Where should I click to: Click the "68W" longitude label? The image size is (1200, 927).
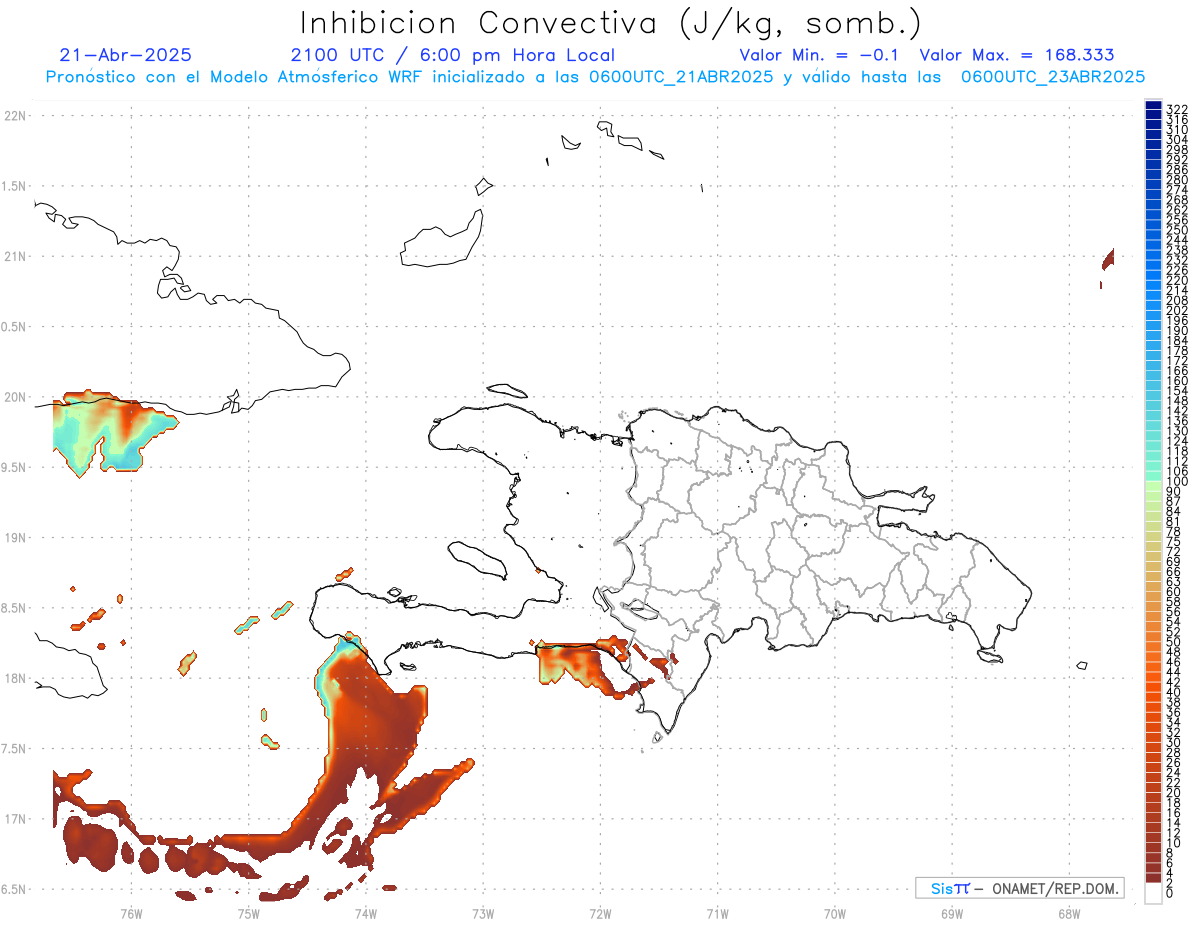[1068, 913]
